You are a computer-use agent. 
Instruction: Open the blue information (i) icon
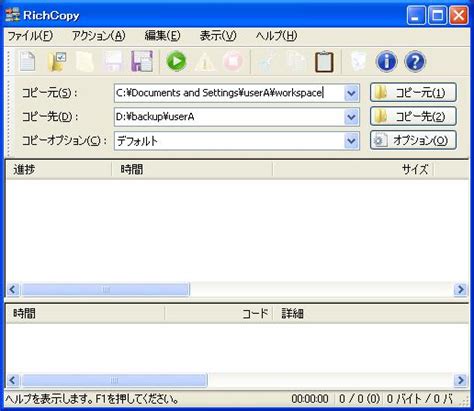(387, 62)
